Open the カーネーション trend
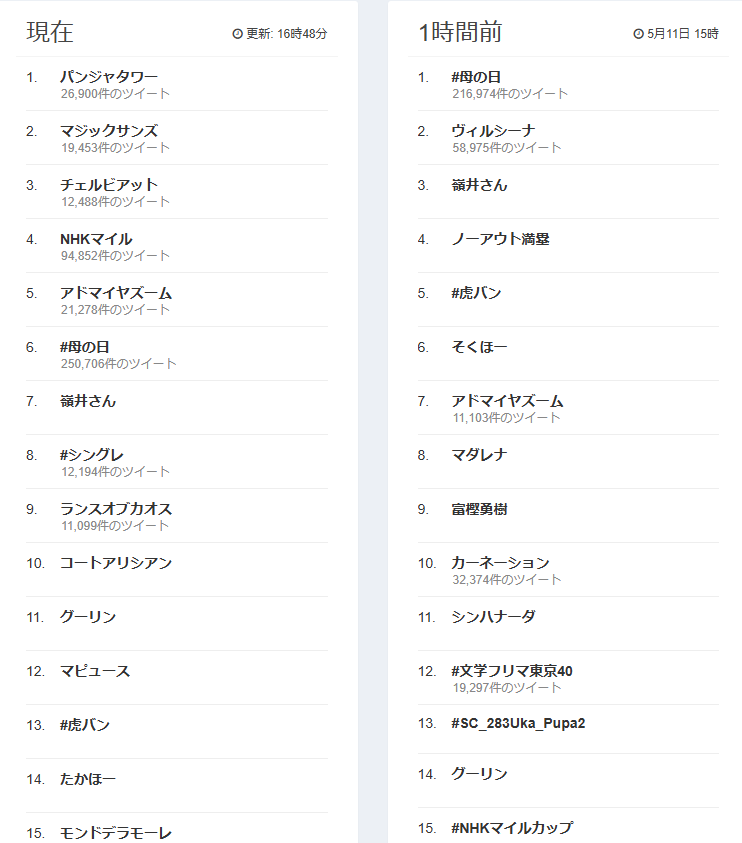The height and width of the screenshot is (843, 742). coord(500,563)
